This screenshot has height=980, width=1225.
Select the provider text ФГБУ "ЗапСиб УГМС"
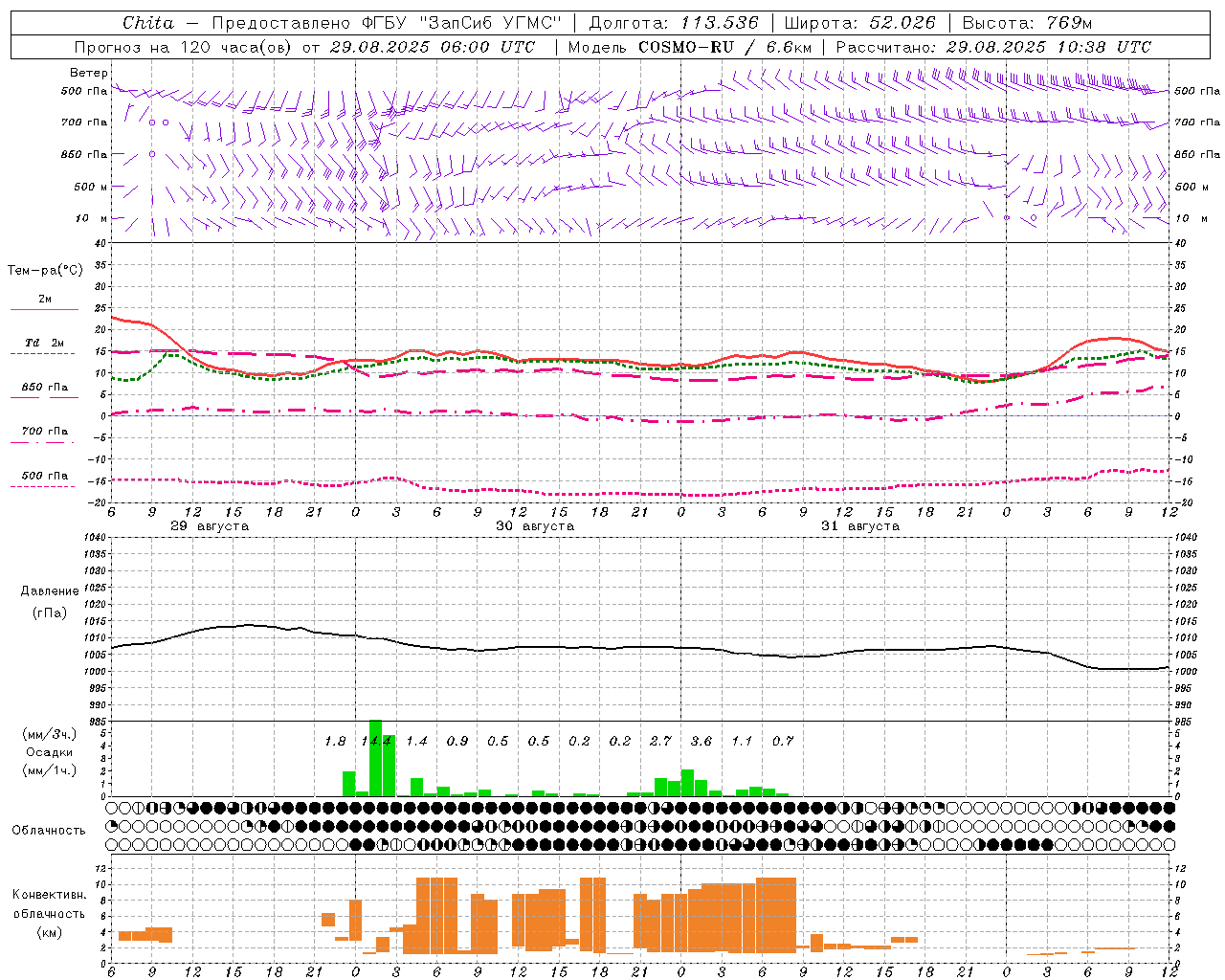click(460, 23)
